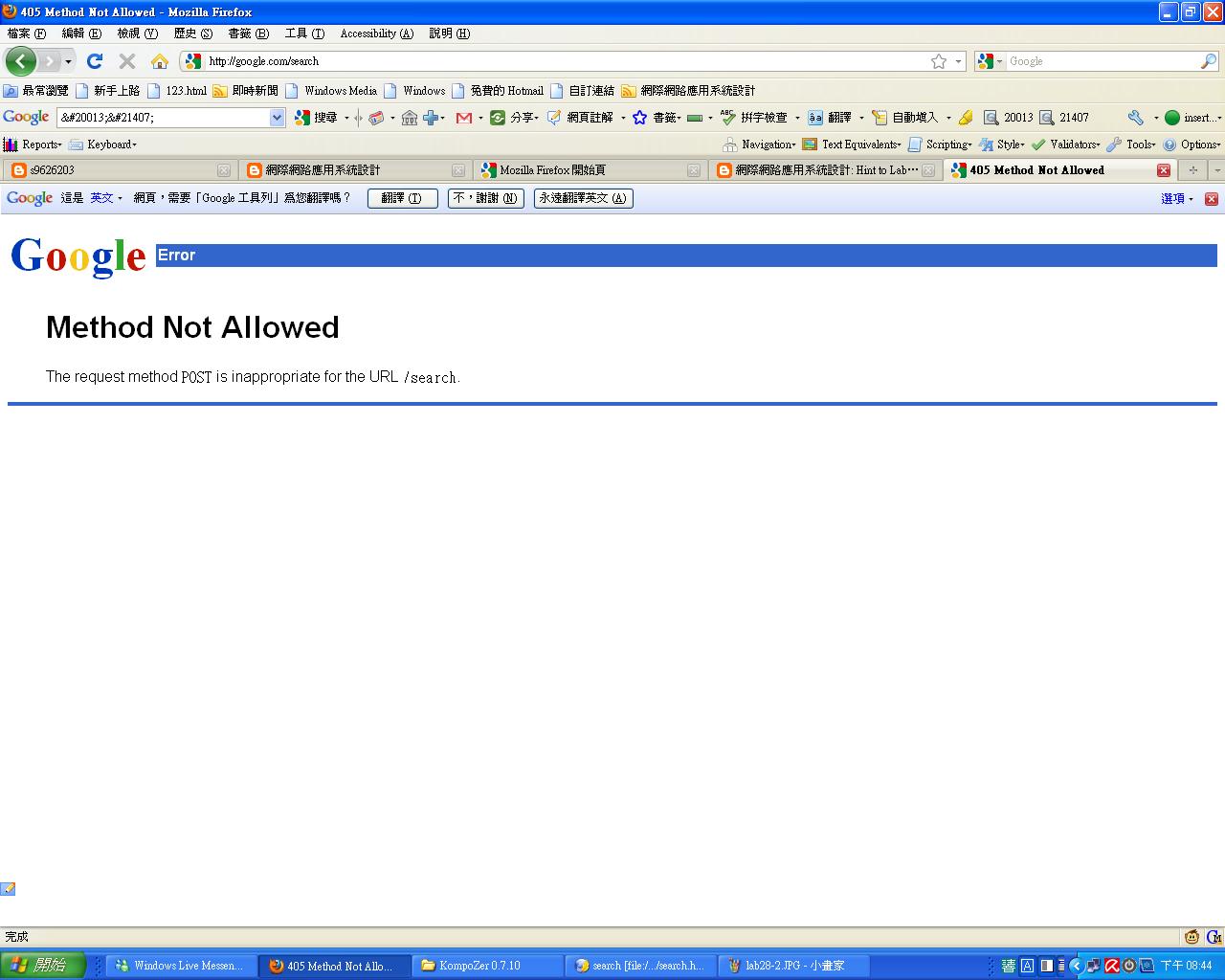Switch to the s9626203 tab
The image size is (1225, 980).
pos(120,170)
